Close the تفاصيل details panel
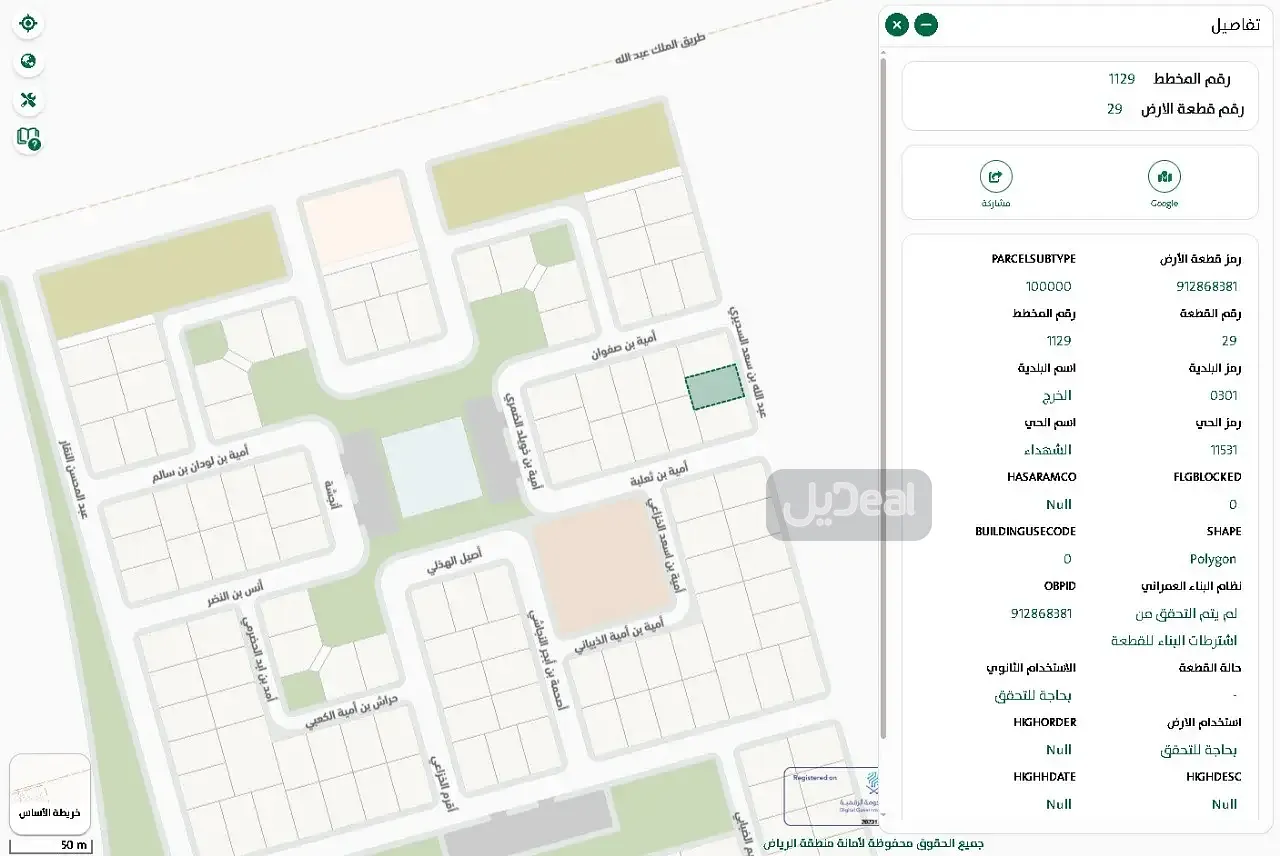Image resolution: width=1280 pixels, height=856 pixels. click(897, 25)
